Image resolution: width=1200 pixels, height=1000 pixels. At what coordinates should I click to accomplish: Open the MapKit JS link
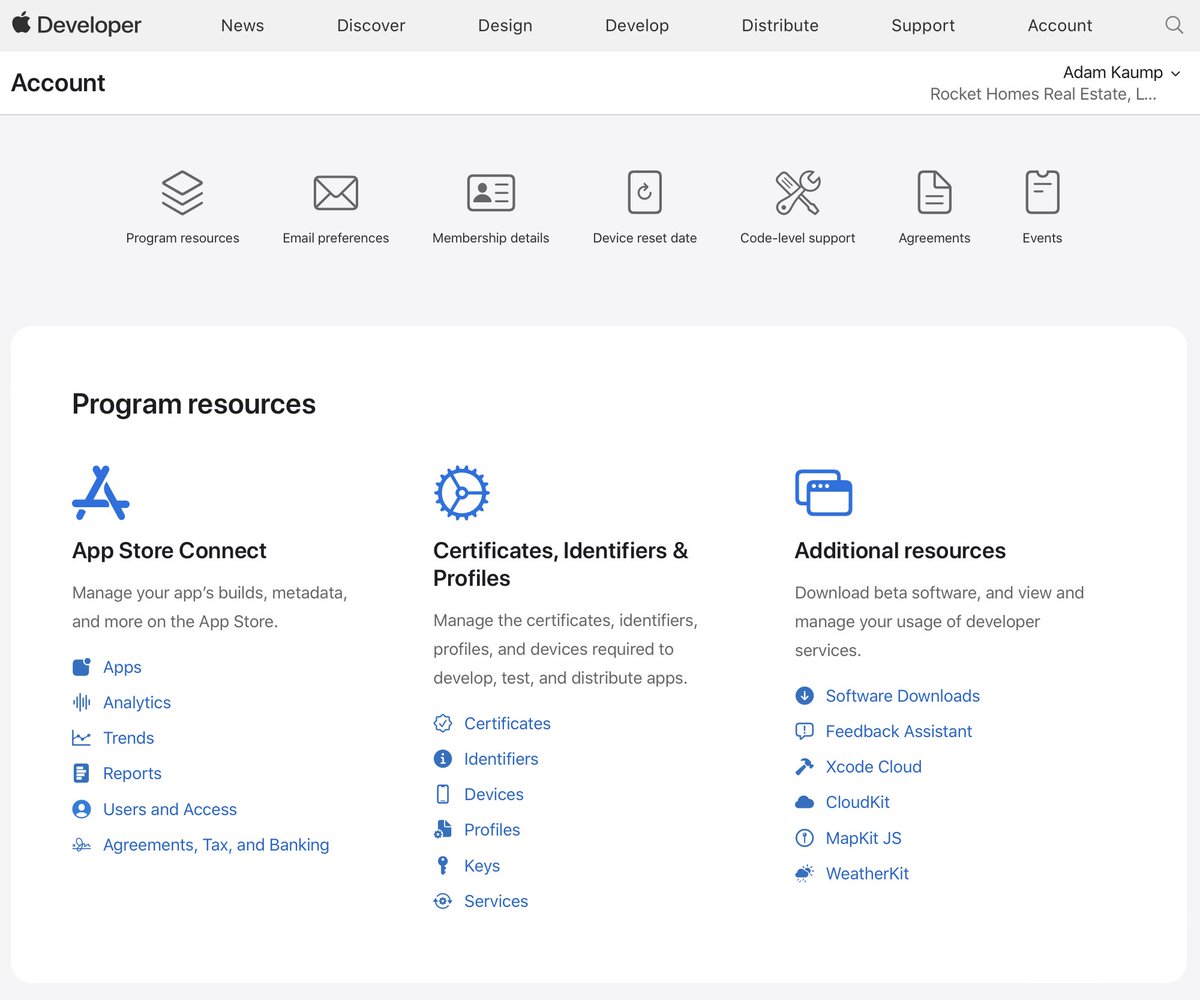tap(864, 838)
